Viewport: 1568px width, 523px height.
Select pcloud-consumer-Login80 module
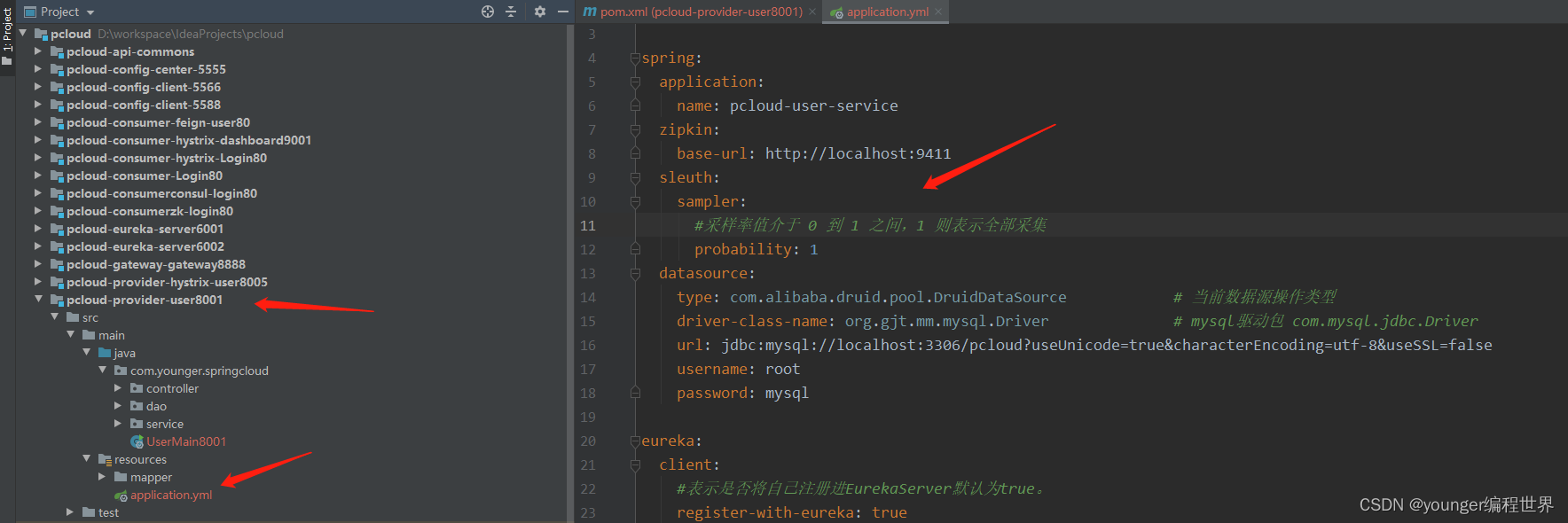[x=145, y=176]
